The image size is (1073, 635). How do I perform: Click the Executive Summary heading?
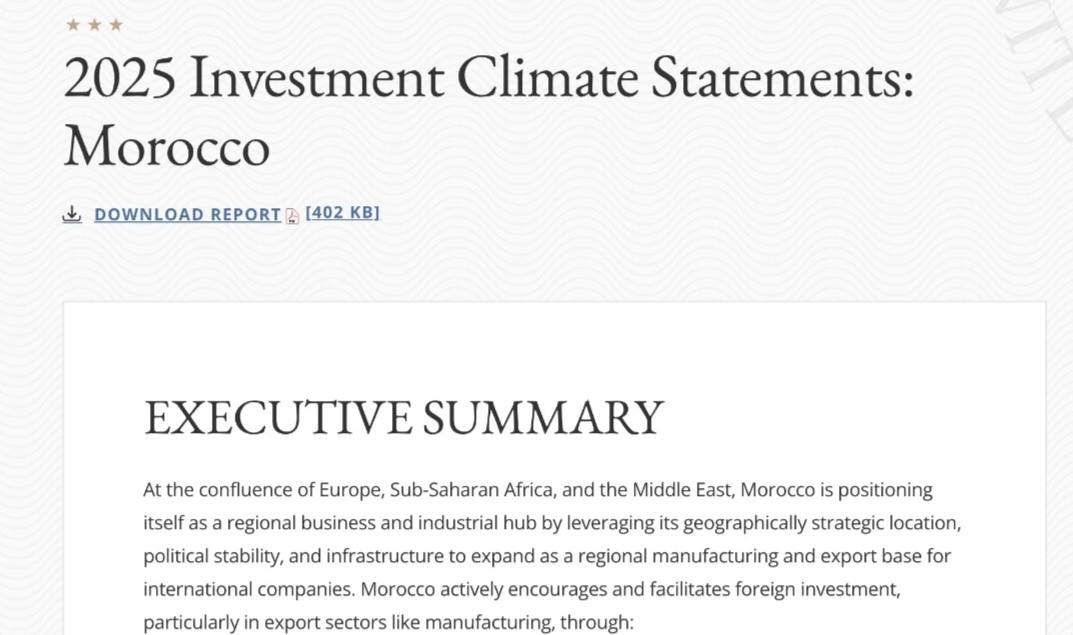click(x=404, y=417)
